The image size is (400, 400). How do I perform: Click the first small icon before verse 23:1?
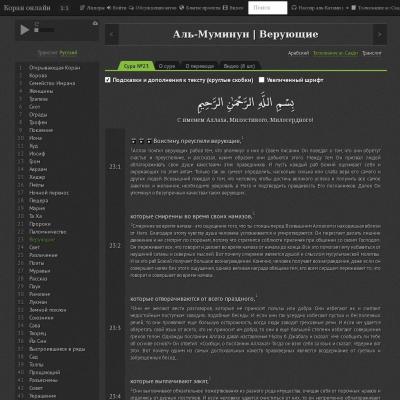(x=134, y=141)
